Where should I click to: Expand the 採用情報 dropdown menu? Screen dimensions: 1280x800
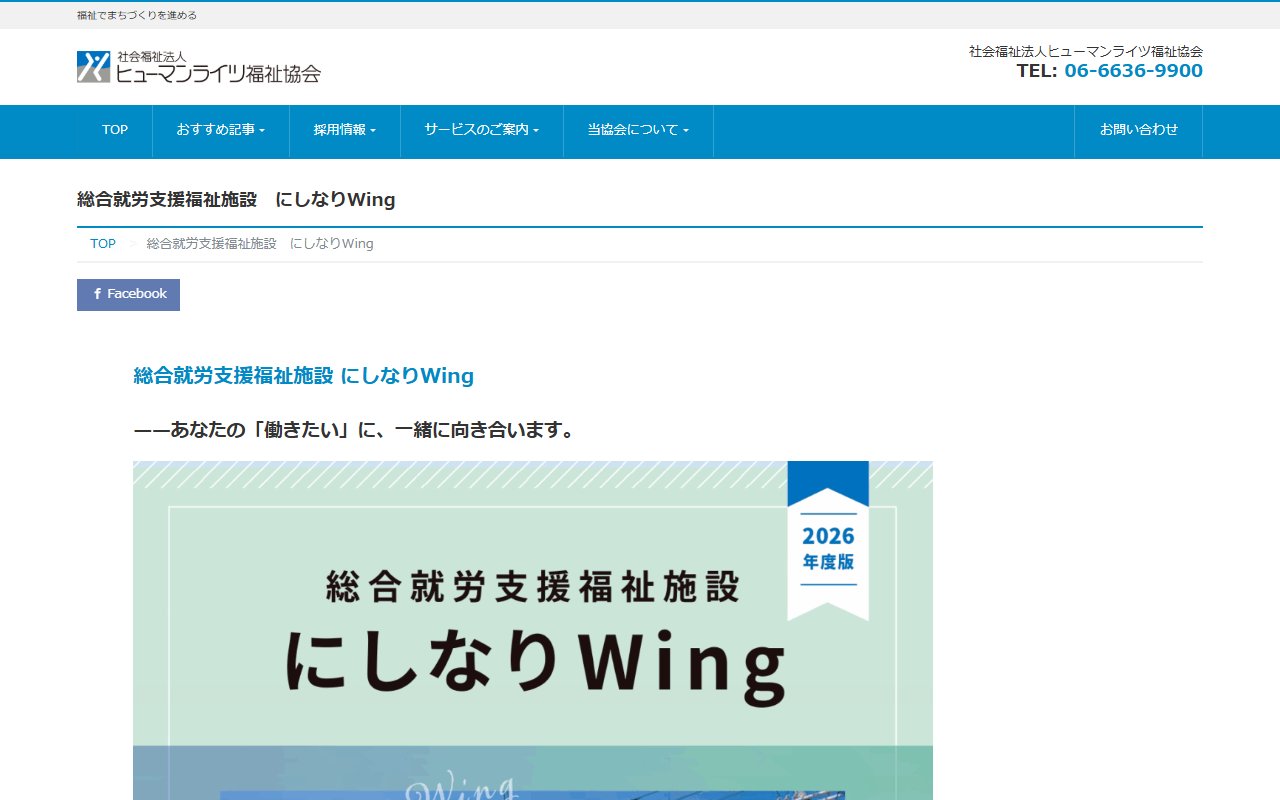pos(345,130)
